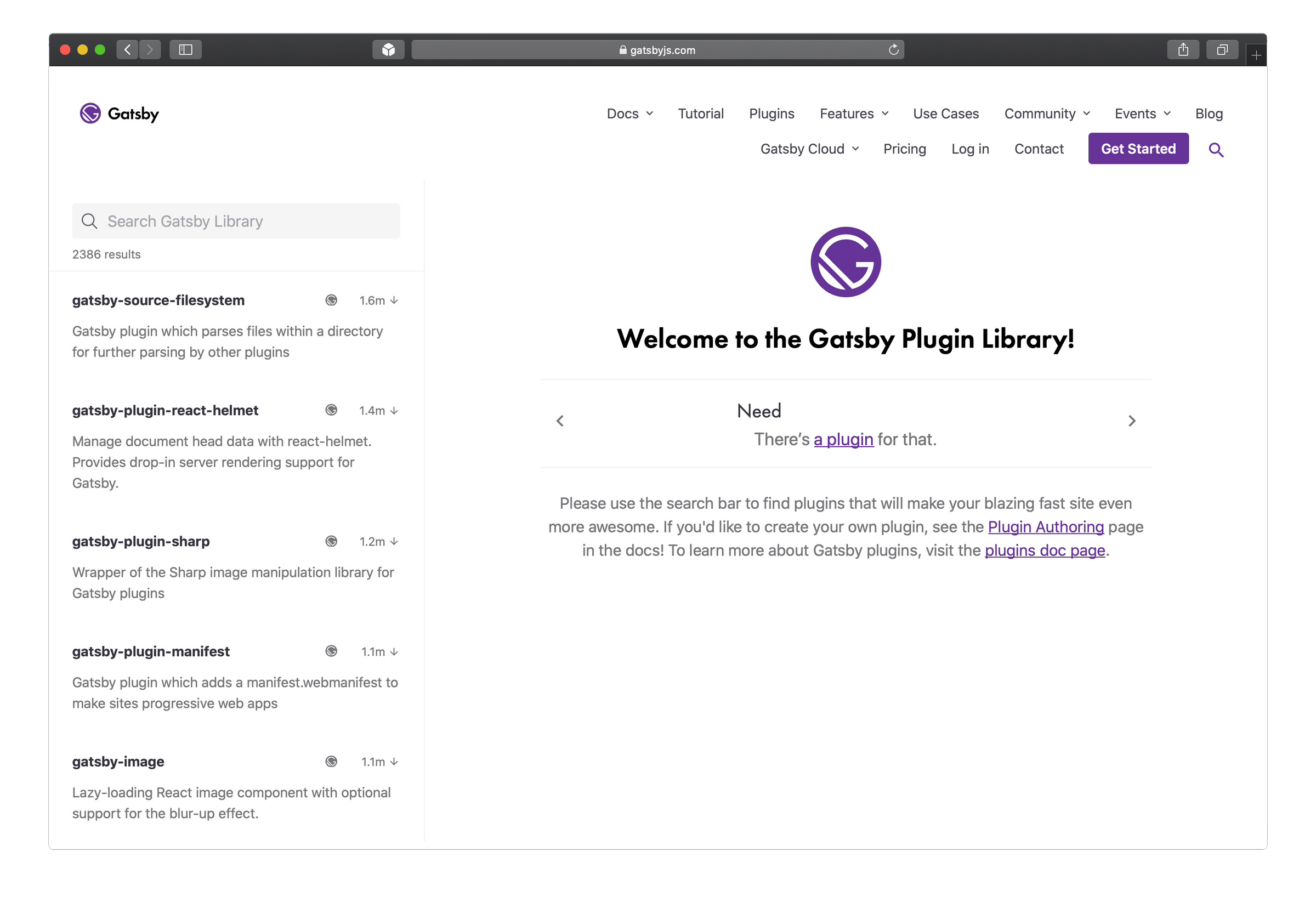Image resolution: width=1316 pixels, height=914 pixels.
Task: Expand the Events dropdown menu
Action: coord(1143,113)
